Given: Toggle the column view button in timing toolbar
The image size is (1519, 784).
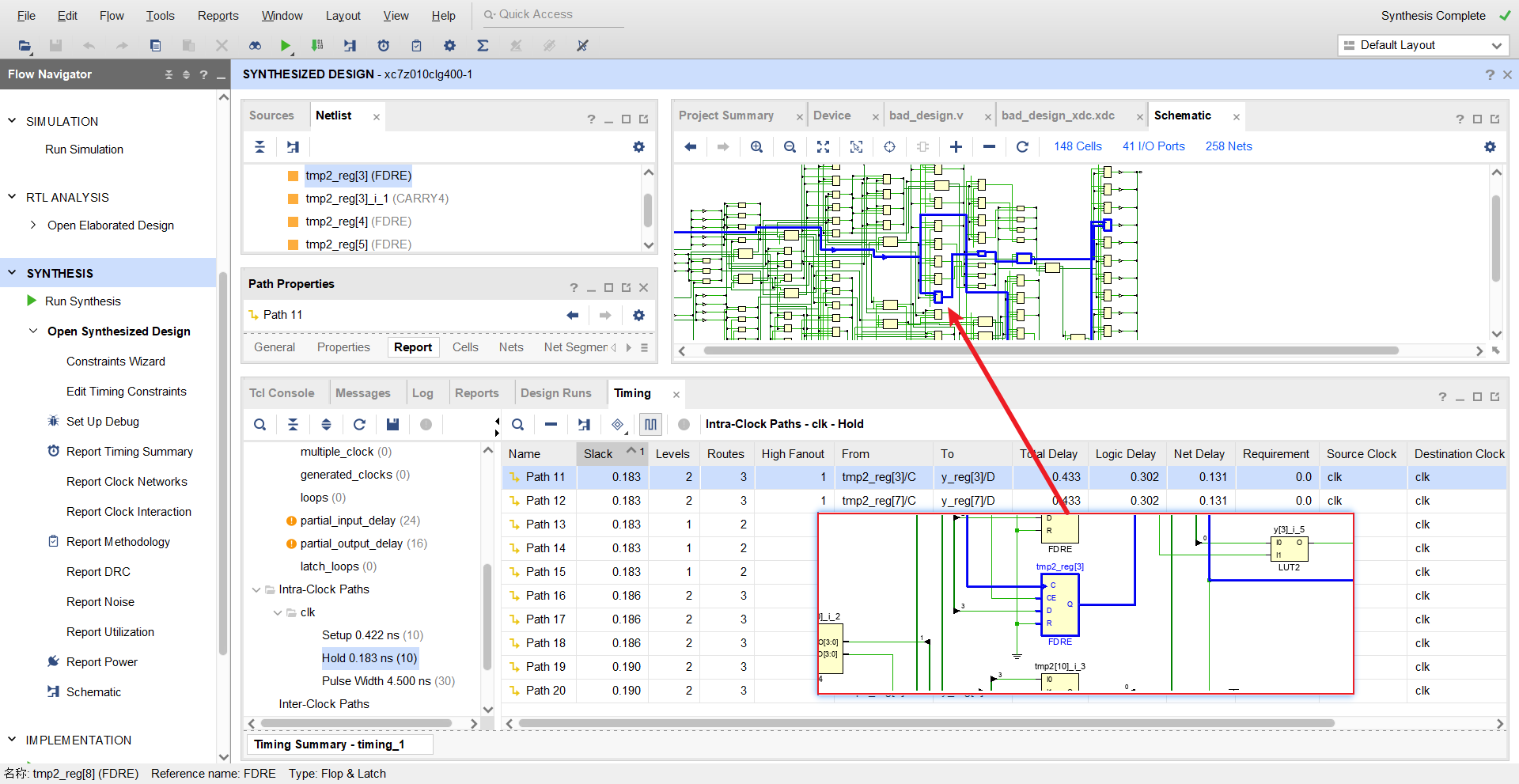Looking at the screenshot, I should click(x=650, y=425).
